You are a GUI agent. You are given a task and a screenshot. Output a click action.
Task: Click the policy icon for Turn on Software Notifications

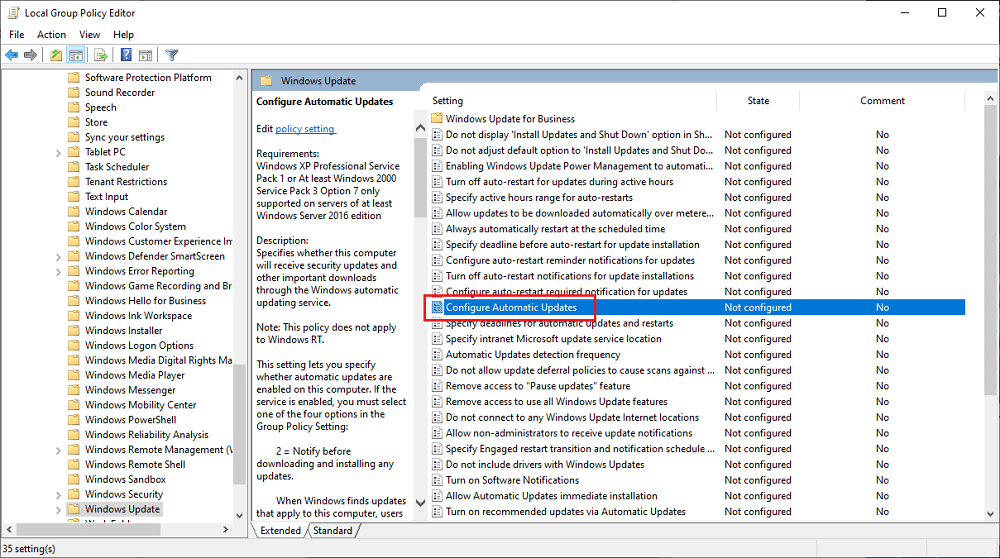[x=437, y=480]
